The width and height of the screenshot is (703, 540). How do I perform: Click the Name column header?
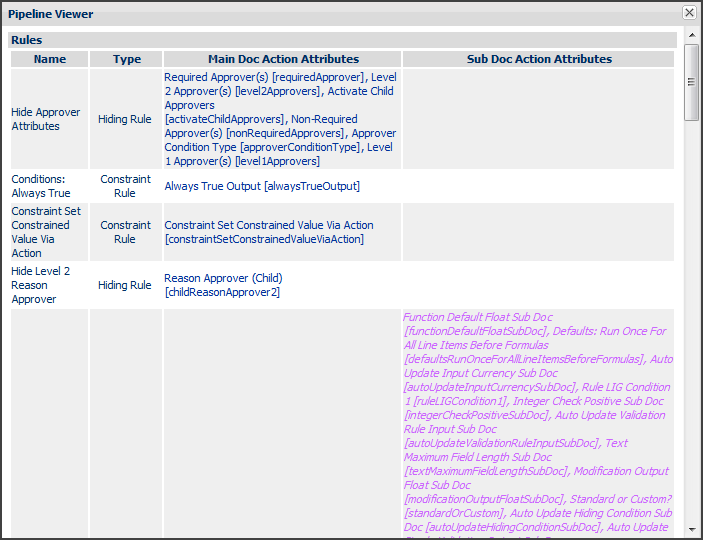(x=50, y=59)
